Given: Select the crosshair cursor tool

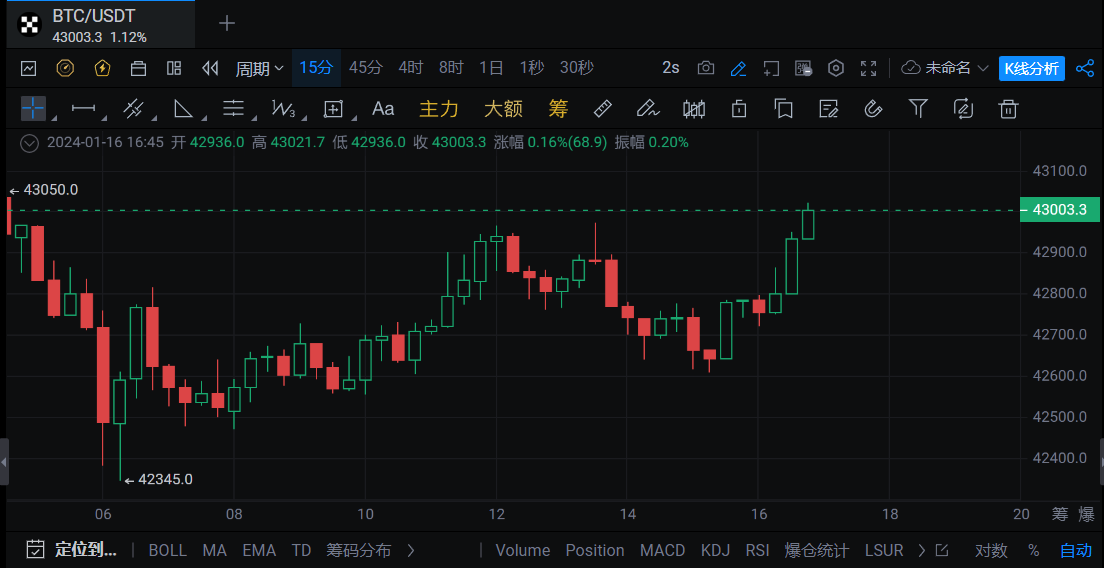Looking at the screenshot, I should point(33,108).
